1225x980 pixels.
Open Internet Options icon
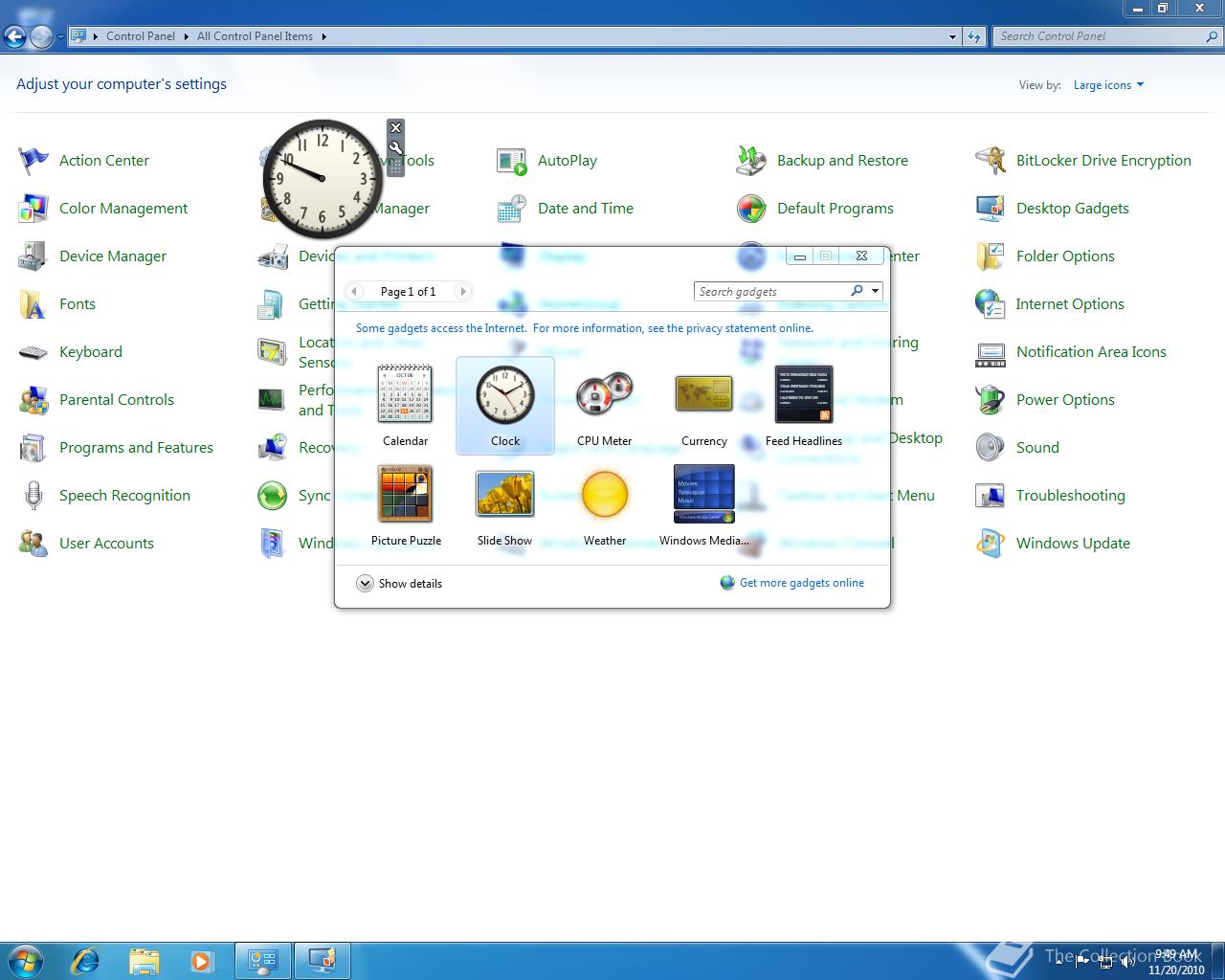click(991, 303)
